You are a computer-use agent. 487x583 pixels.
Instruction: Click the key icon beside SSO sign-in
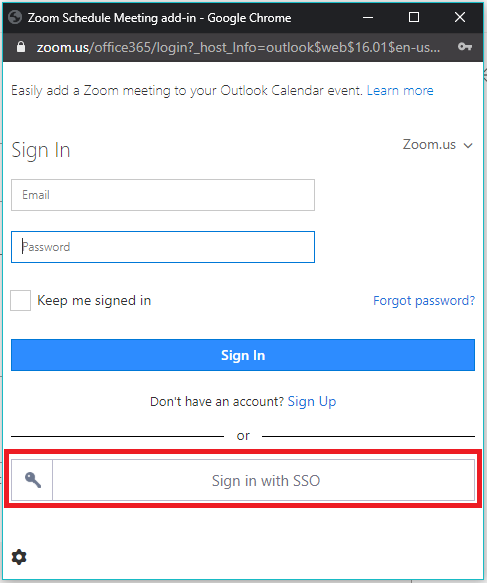coord(33,480)
